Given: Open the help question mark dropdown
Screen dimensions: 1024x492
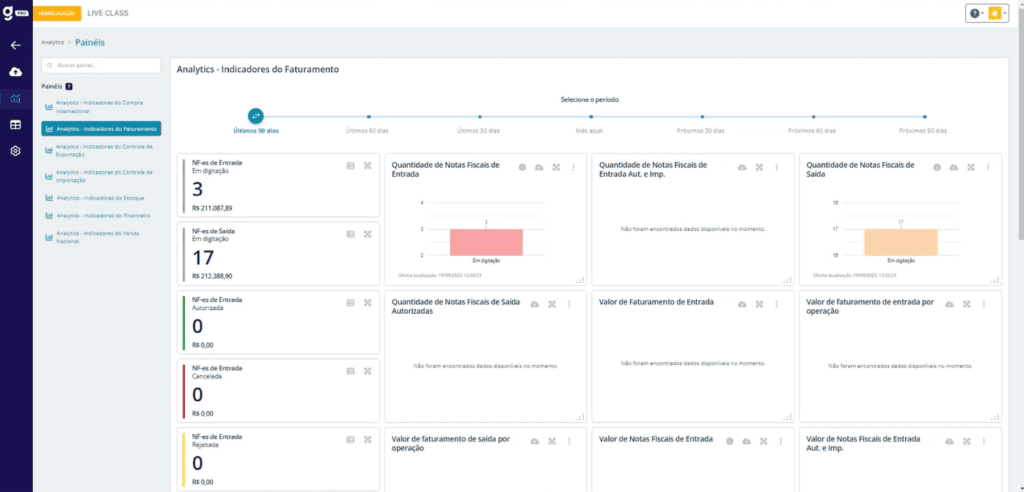Looking at the screenshot, I should click(x=976, y=13).
